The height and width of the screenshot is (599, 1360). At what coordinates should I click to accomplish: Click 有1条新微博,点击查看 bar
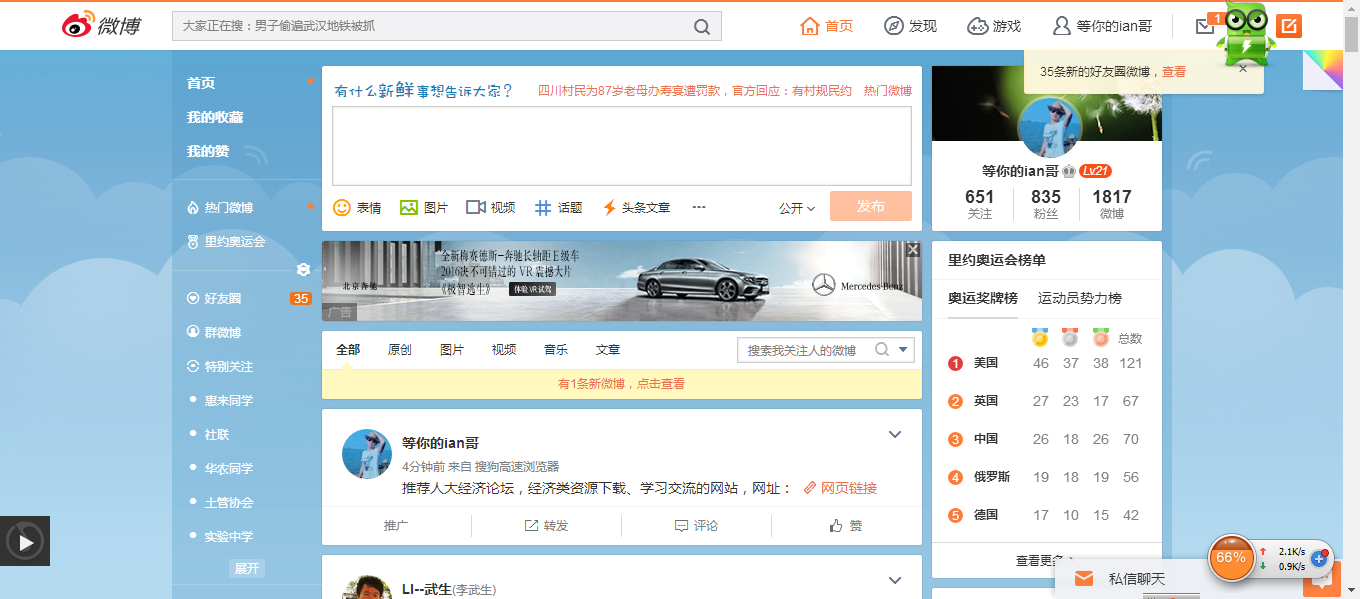coord(622,384)
